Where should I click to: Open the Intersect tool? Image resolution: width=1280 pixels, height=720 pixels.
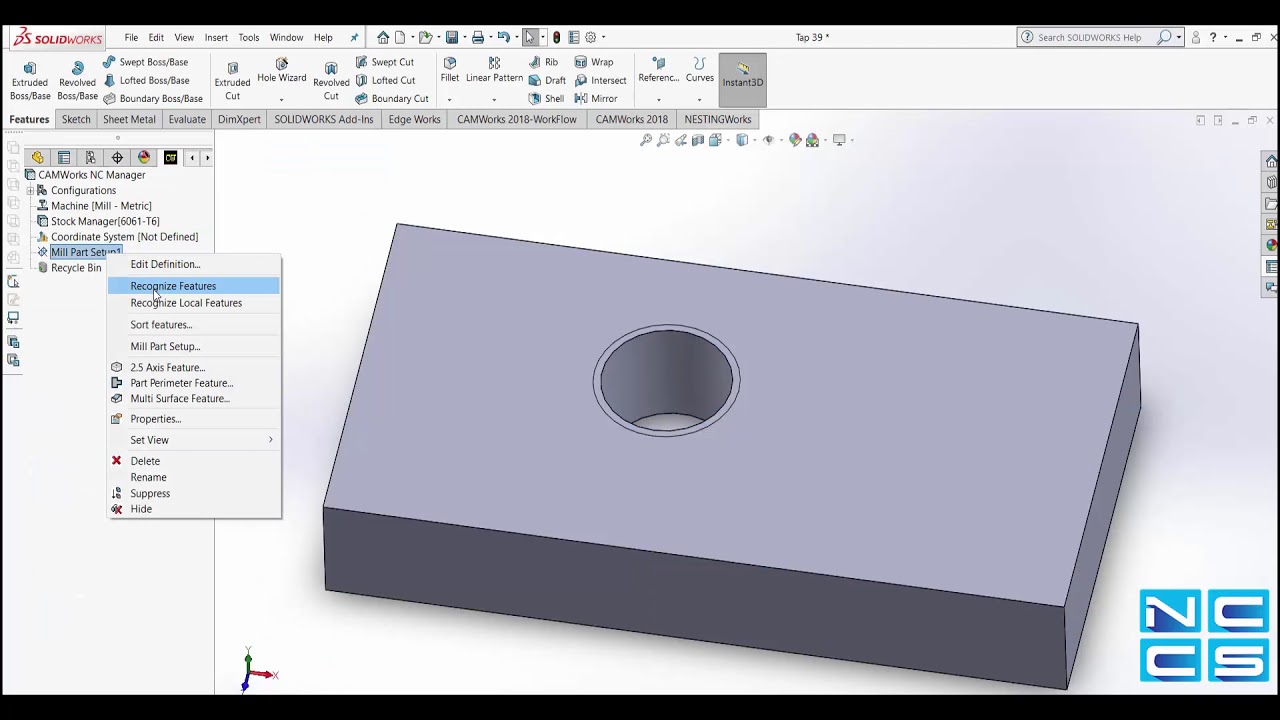(x=600, y=80)
